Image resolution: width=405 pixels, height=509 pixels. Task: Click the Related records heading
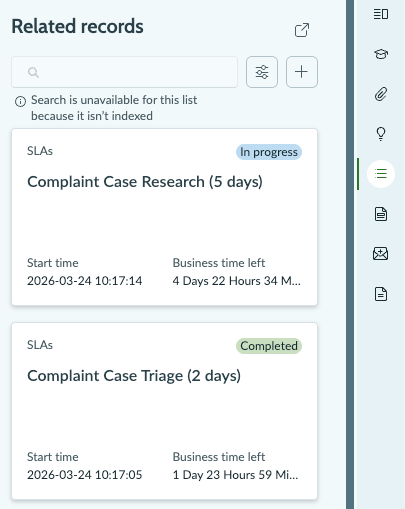77,26
